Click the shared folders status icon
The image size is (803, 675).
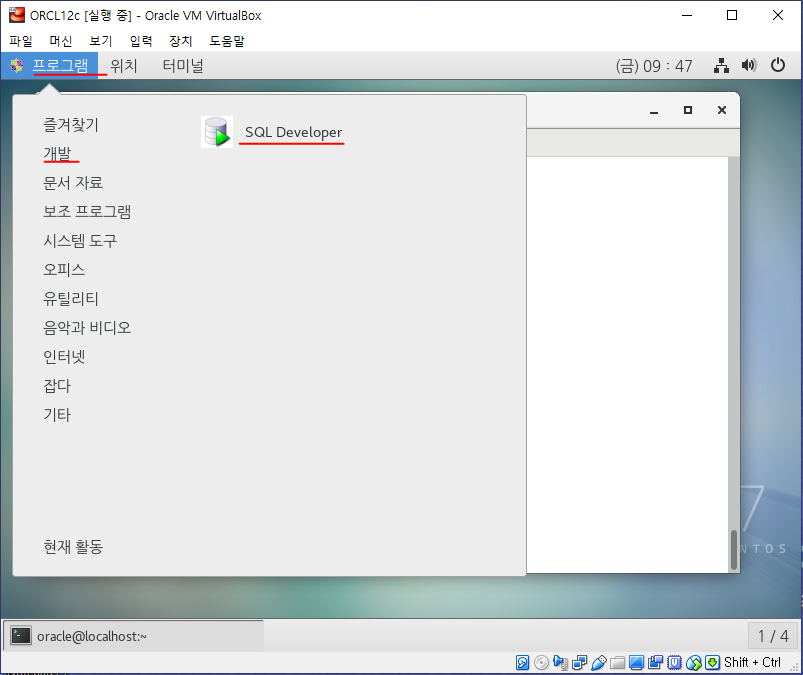pos(618,663)
